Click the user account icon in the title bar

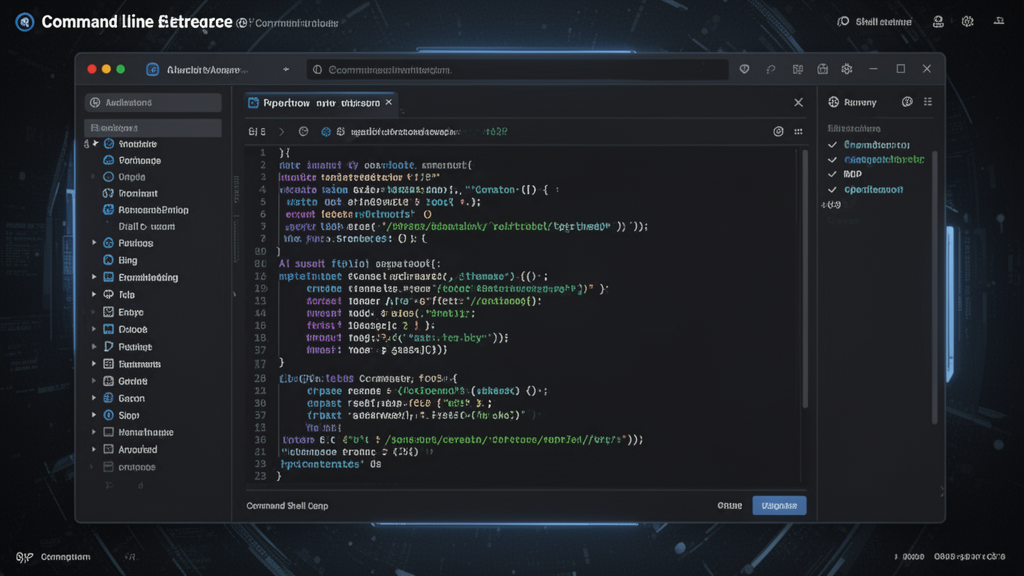[936, 20]
